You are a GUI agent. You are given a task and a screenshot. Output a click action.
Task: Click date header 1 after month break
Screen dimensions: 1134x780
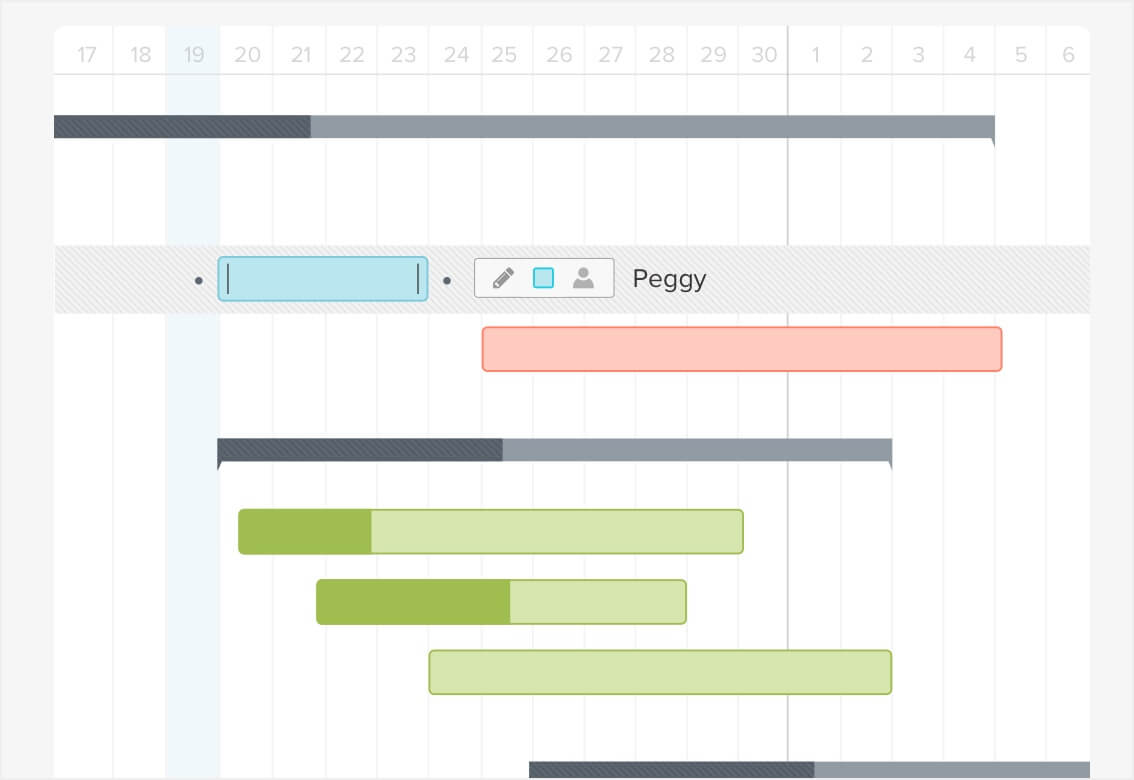pyautogui.click(x=815, y=54)
